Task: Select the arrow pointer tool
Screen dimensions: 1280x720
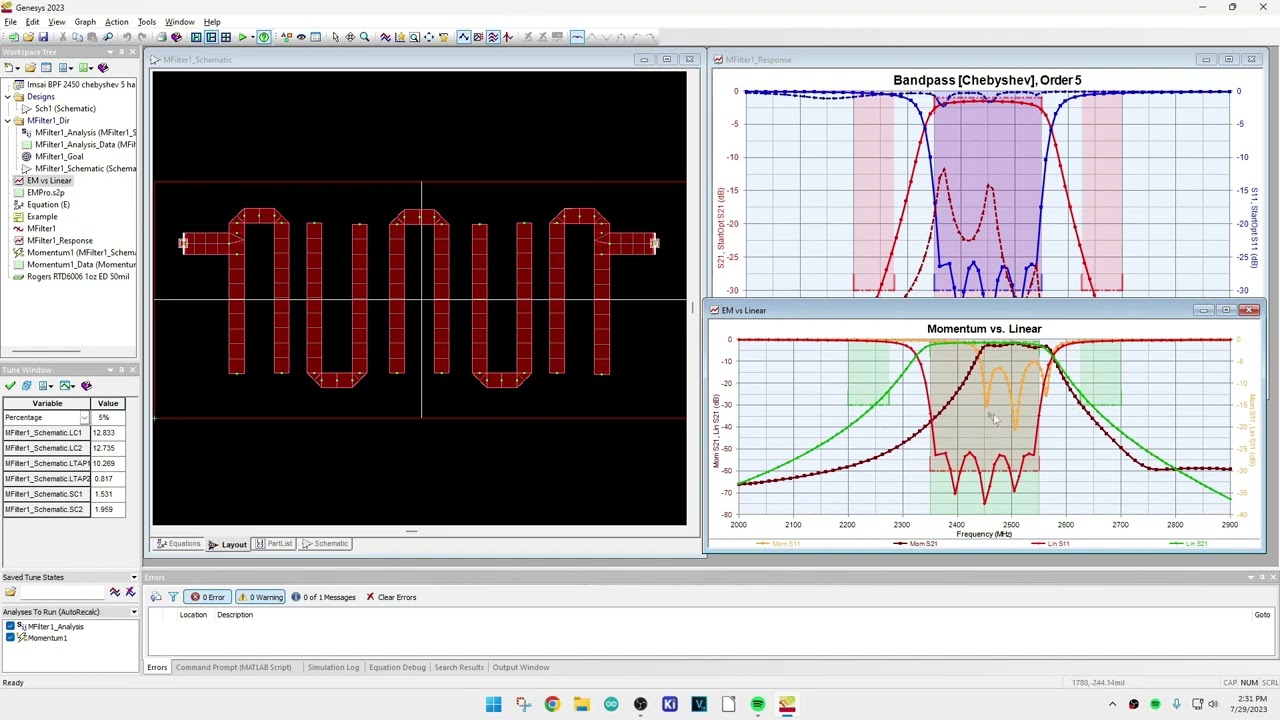Action: (x=335, y=37)
